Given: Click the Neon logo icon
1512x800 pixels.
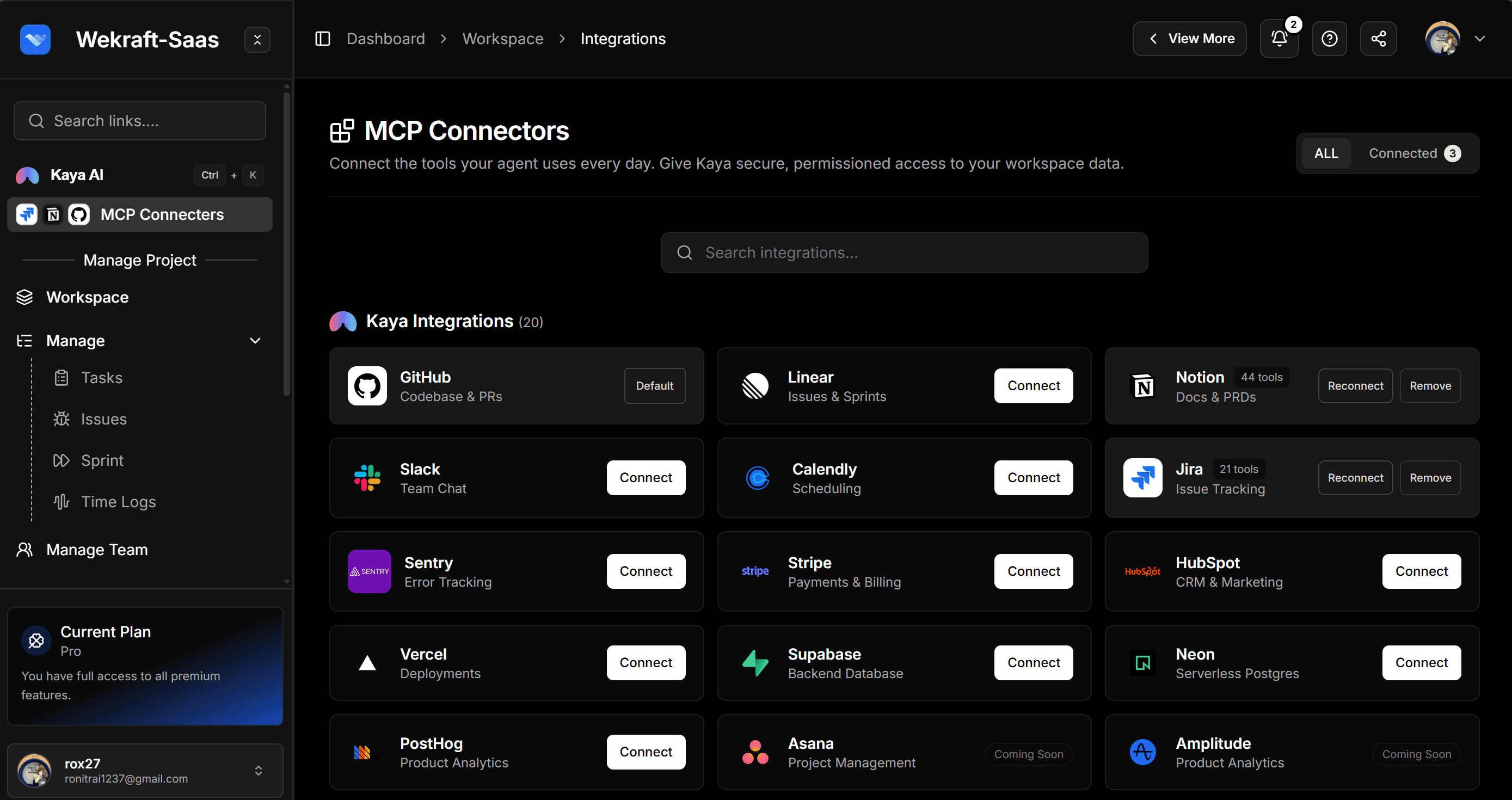Looking at the screenshot, I should tap(1143, 663).
